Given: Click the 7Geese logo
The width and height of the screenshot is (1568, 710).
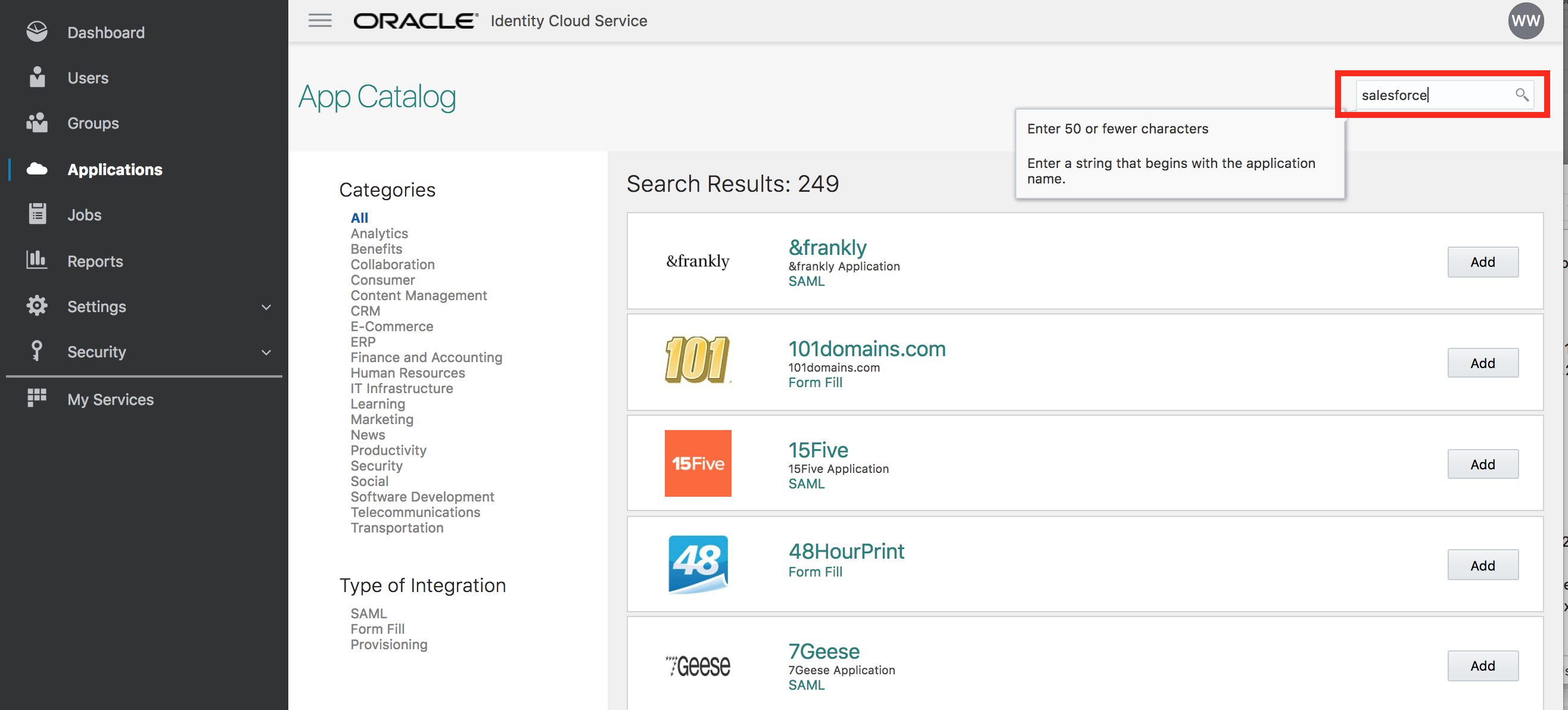Looking at the screenshot, I should pos(698,665).
